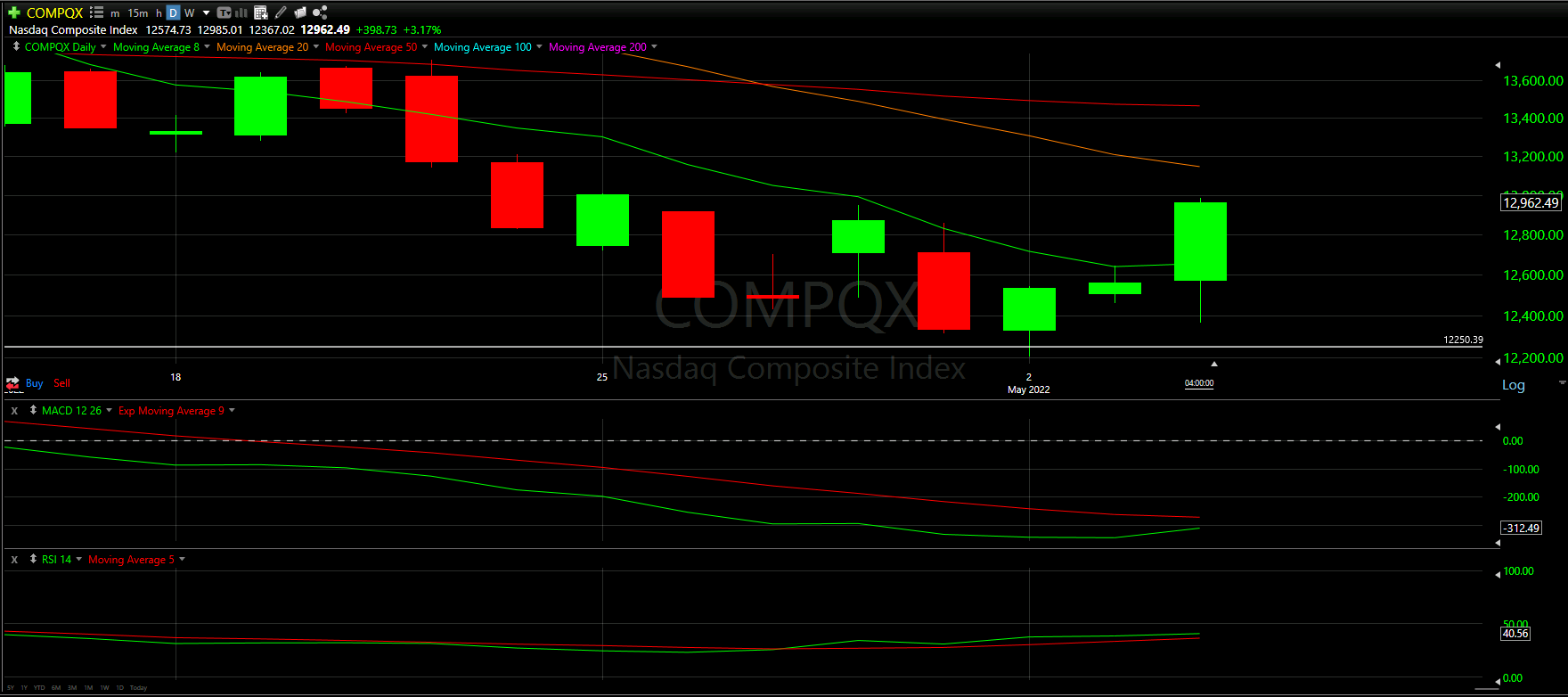Screen dimensions: 1568x697
Task: Jump to Today range
Action: tap(138, 687)
